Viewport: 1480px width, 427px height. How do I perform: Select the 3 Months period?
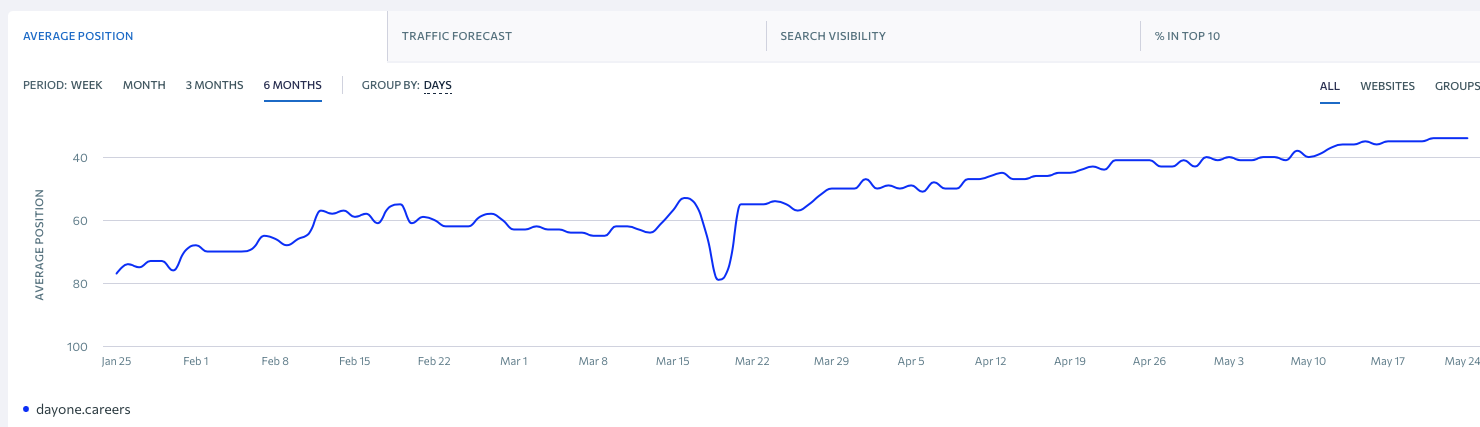(x=214, y=85)
